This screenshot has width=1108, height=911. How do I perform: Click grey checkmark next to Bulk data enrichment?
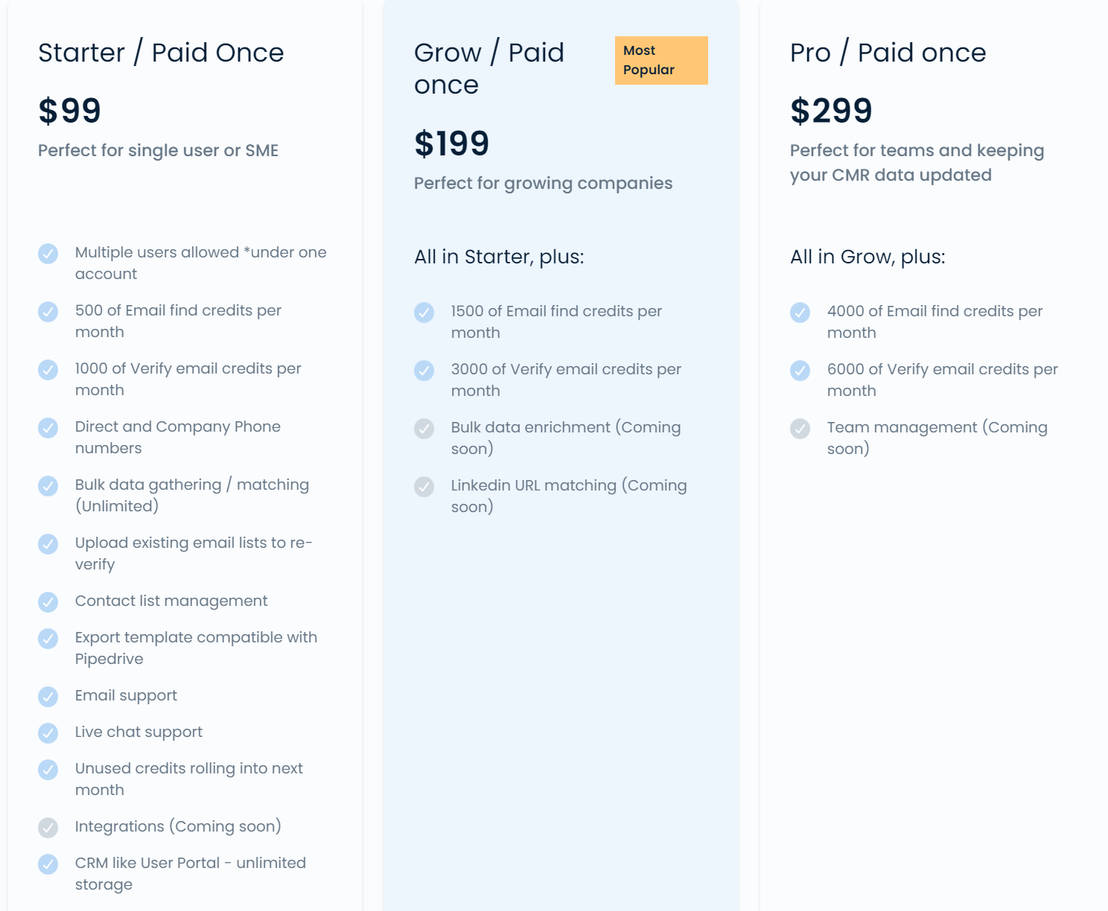(x=424, y=428)
